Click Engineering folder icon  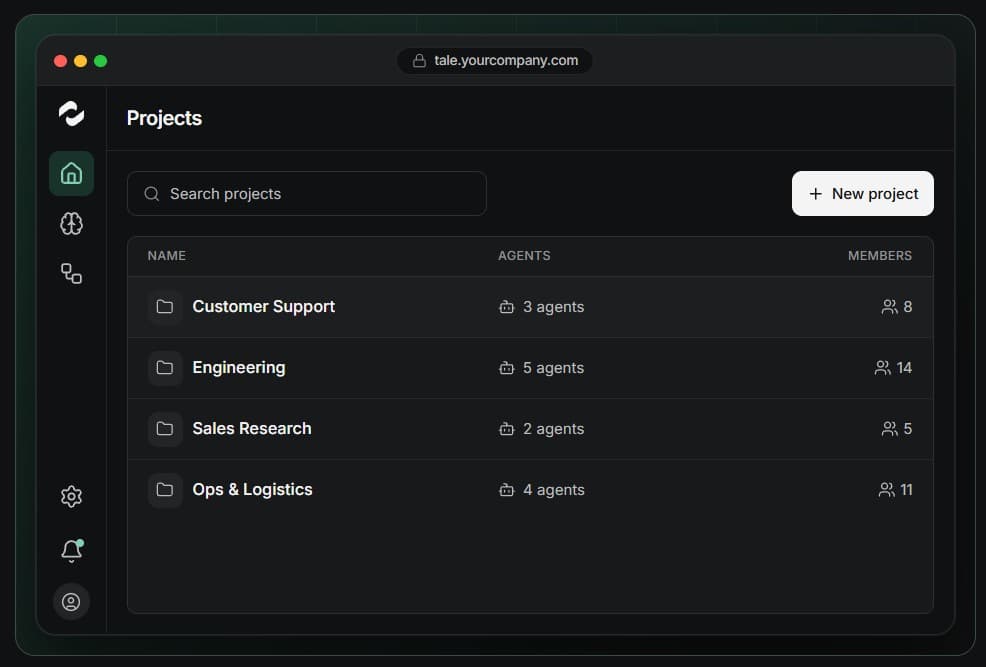click(165, 368)
